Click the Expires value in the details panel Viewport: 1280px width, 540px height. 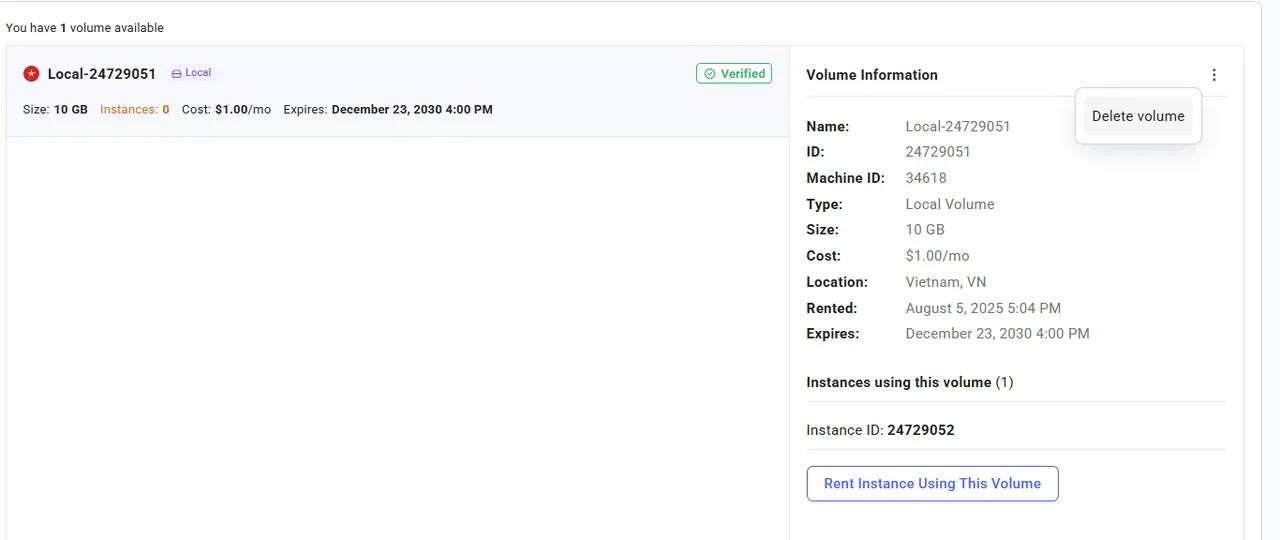[998, 334]
